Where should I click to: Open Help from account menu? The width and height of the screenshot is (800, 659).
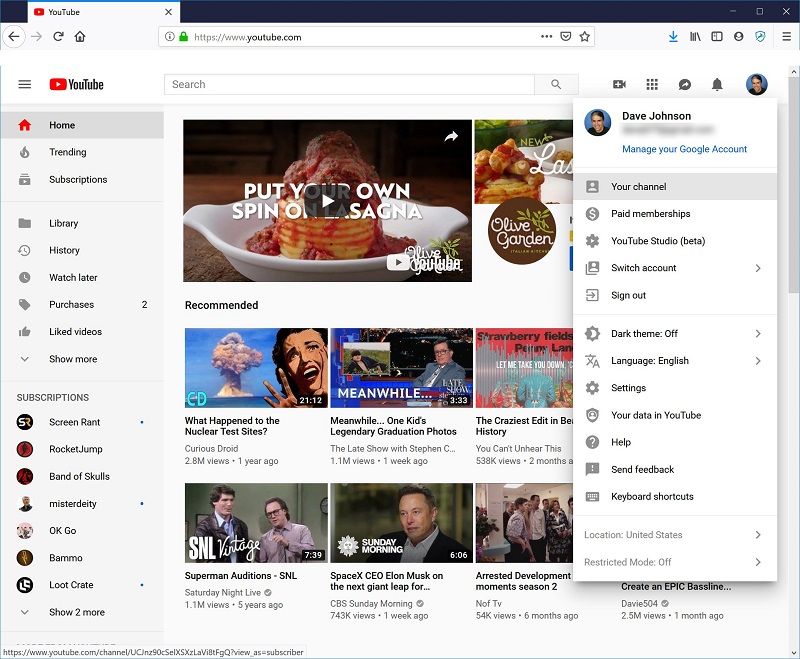coord(675,442)
